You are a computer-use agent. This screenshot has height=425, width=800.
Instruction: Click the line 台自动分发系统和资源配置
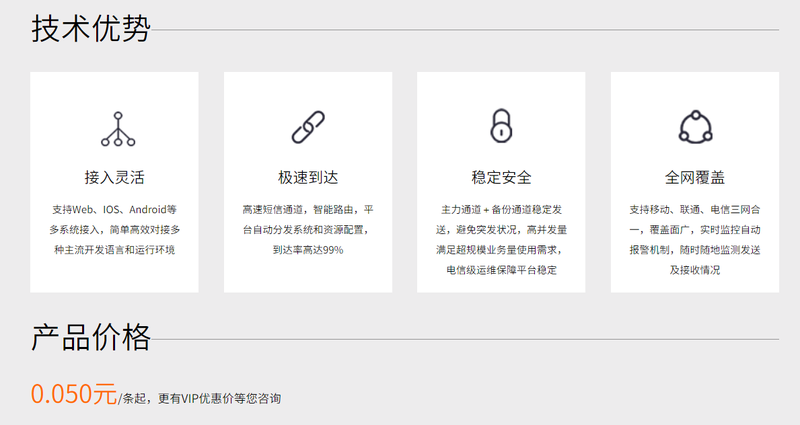coord(304,230)
